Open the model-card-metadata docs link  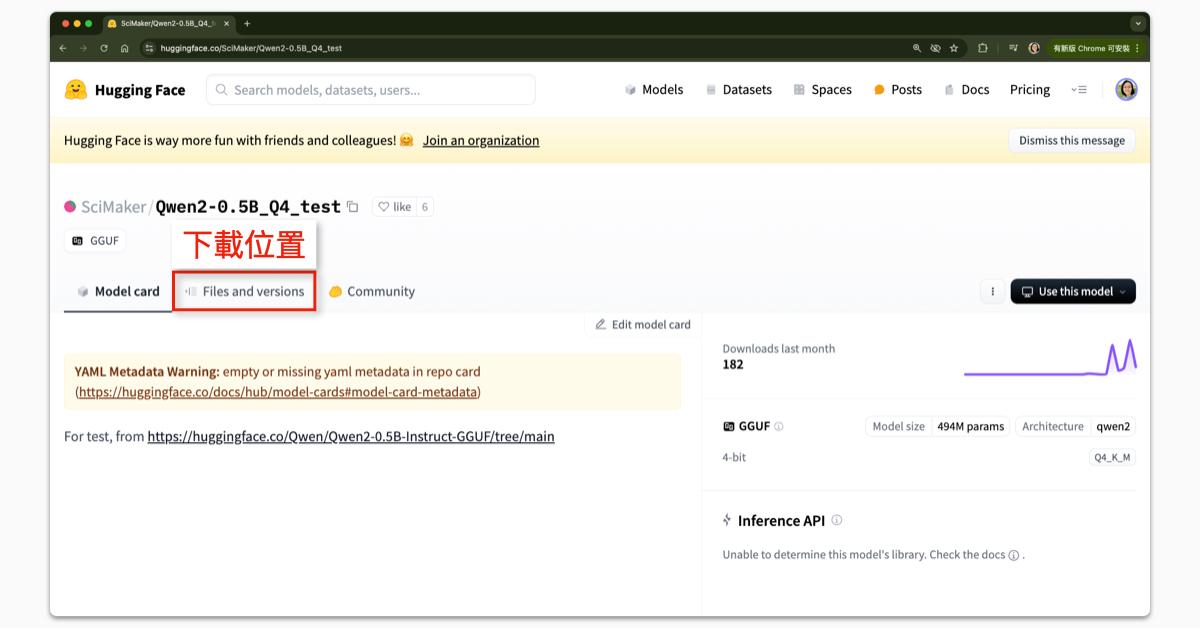tap(278, 392)
